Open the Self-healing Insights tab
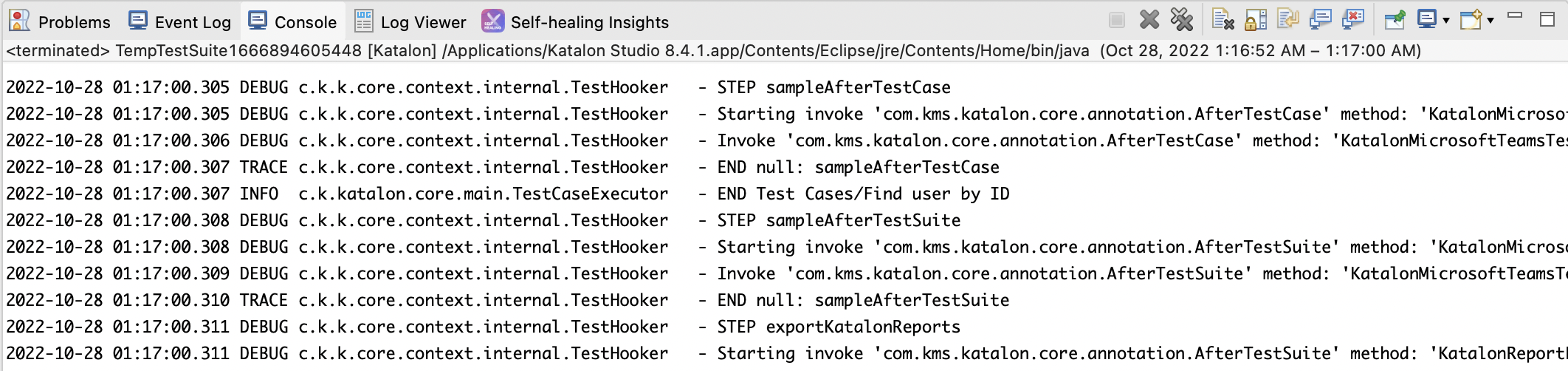The height and width of the screenshot is (371, 1568). tap(576, 22)
